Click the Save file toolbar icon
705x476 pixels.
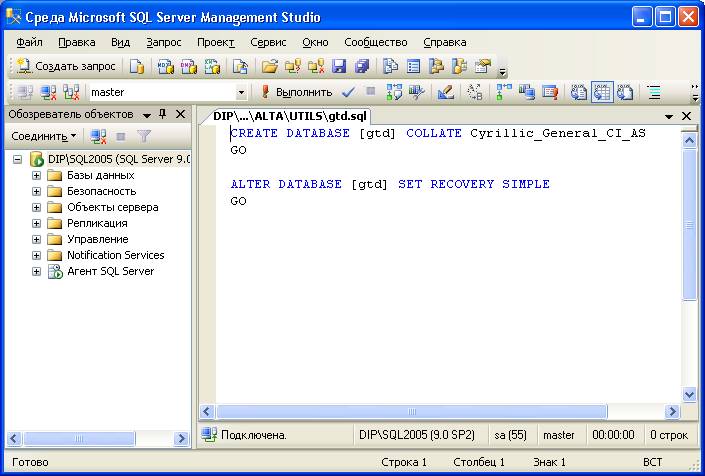tap(338, 67)
